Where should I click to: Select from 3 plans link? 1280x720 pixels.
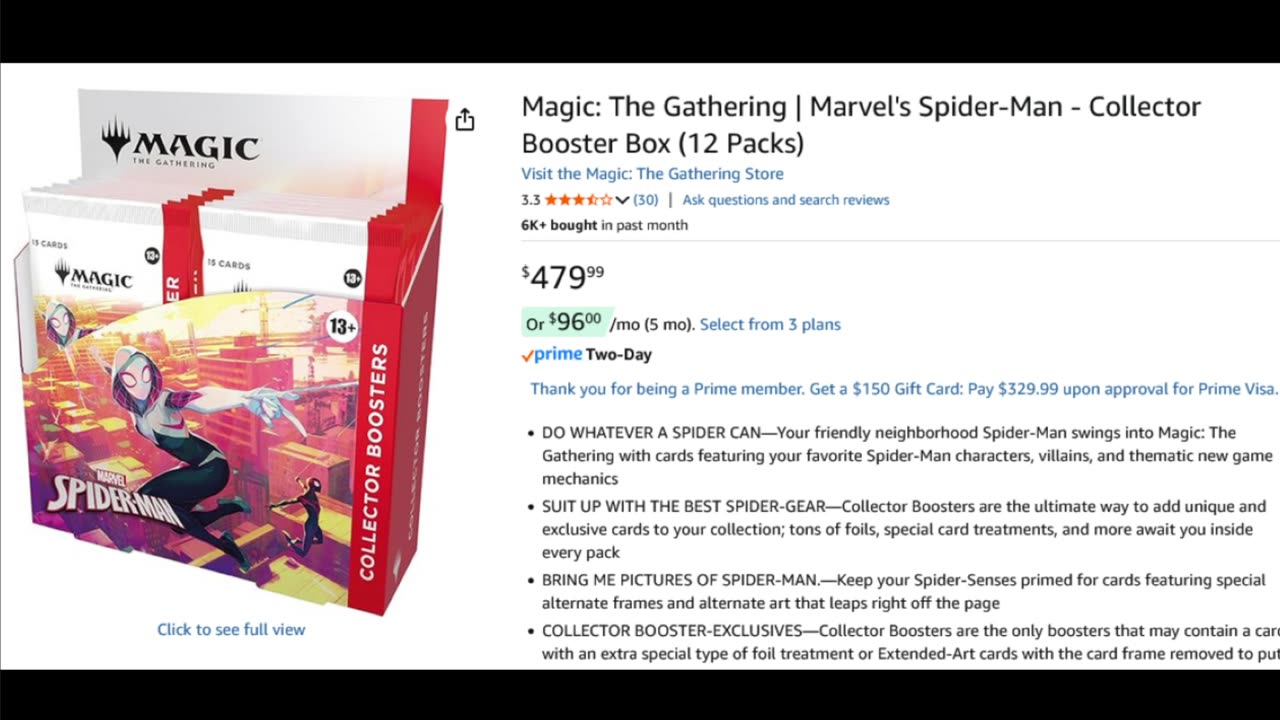(x=770, y=324)
